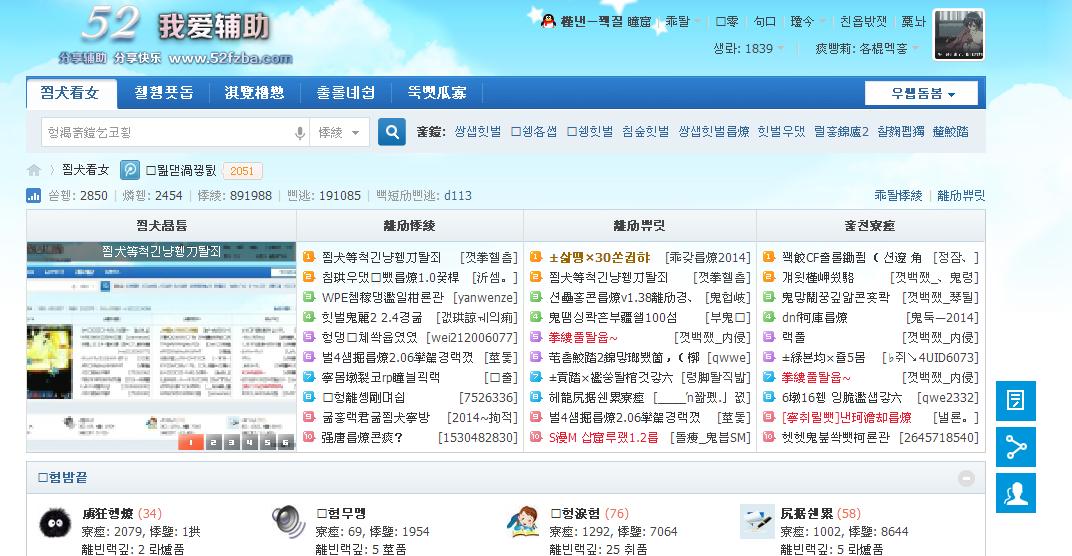Switch slideshow to slide 3

click(x=229, y=442)
